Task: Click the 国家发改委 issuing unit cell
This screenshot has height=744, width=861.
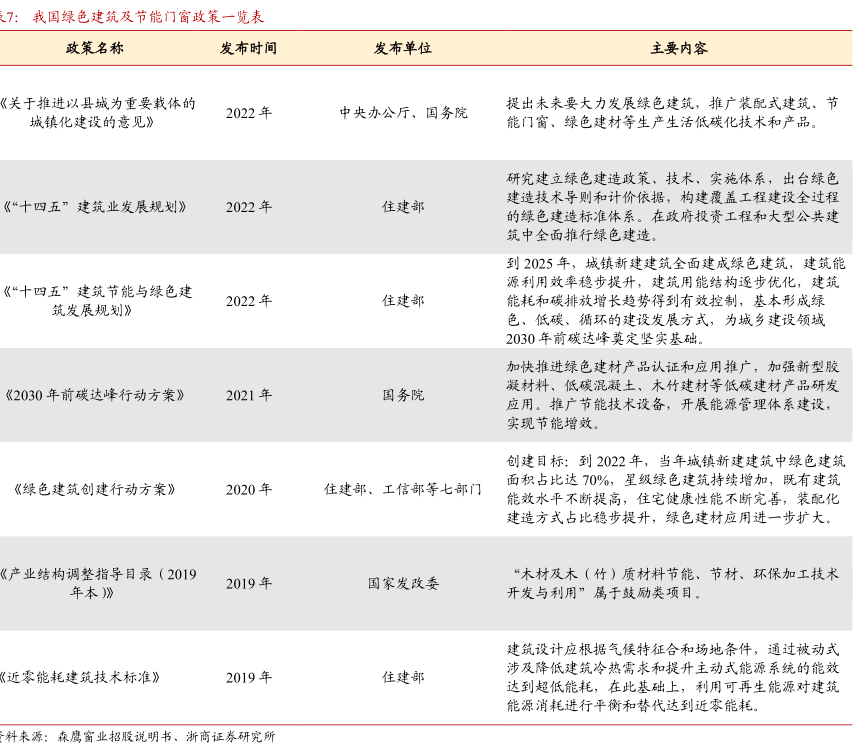Action: pos(403,583)
